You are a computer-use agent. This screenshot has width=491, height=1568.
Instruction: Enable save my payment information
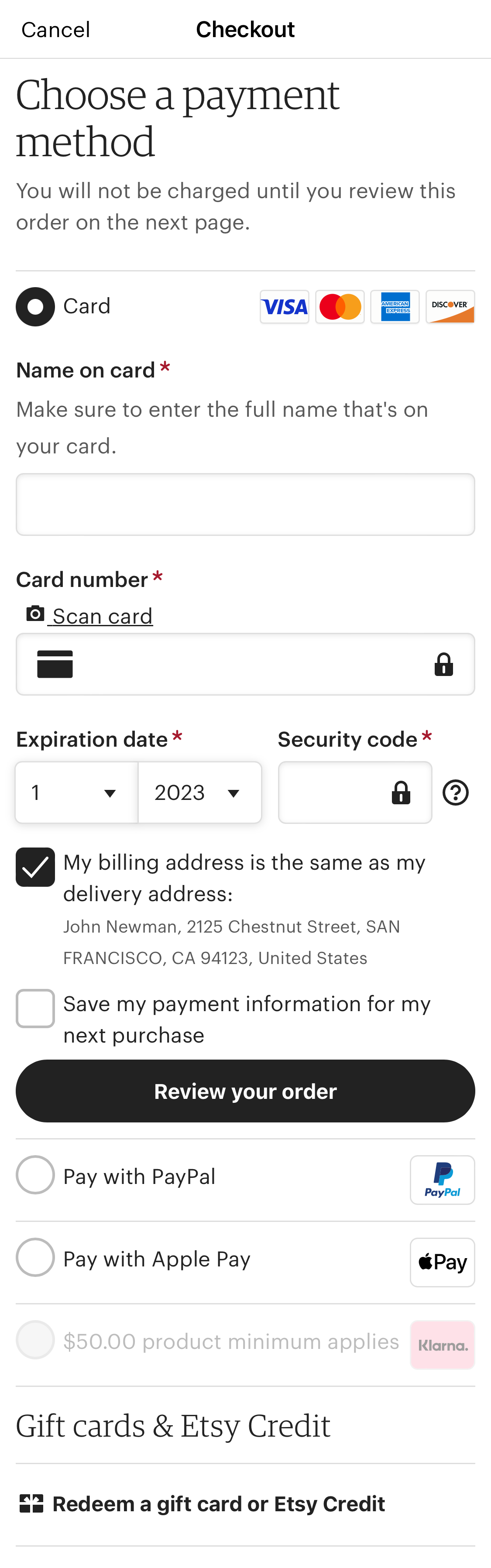coord(34,1008)
